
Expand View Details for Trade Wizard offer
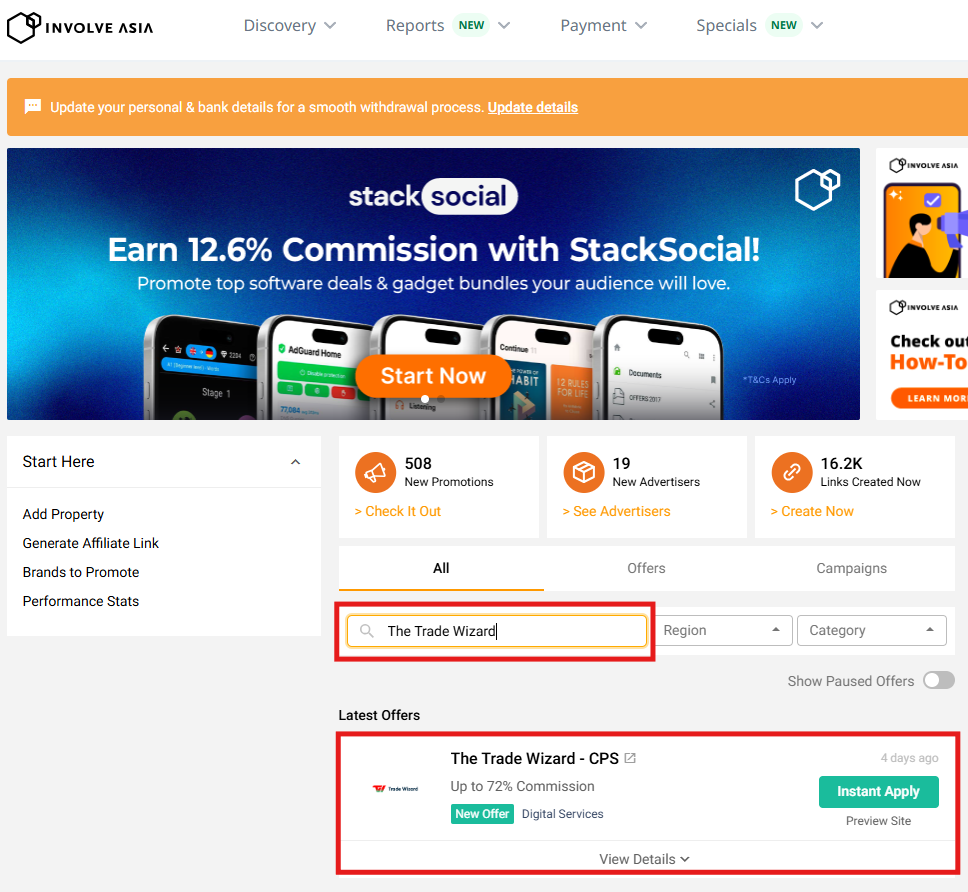tap(645, 859)
